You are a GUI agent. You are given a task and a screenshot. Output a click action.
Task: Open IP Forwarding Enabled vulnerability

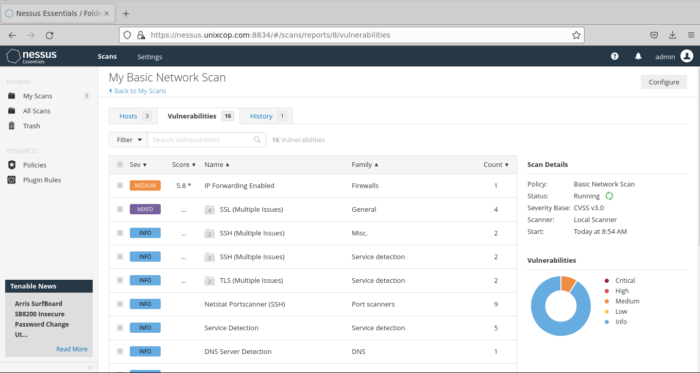click(x=239, y=186)
